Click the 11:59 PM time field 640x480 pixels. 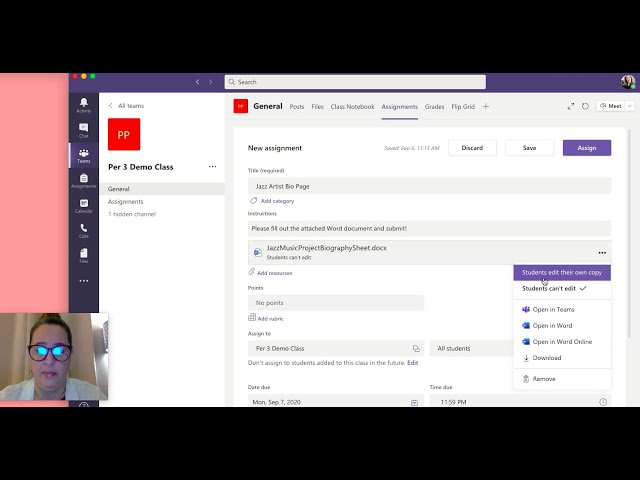520,401
